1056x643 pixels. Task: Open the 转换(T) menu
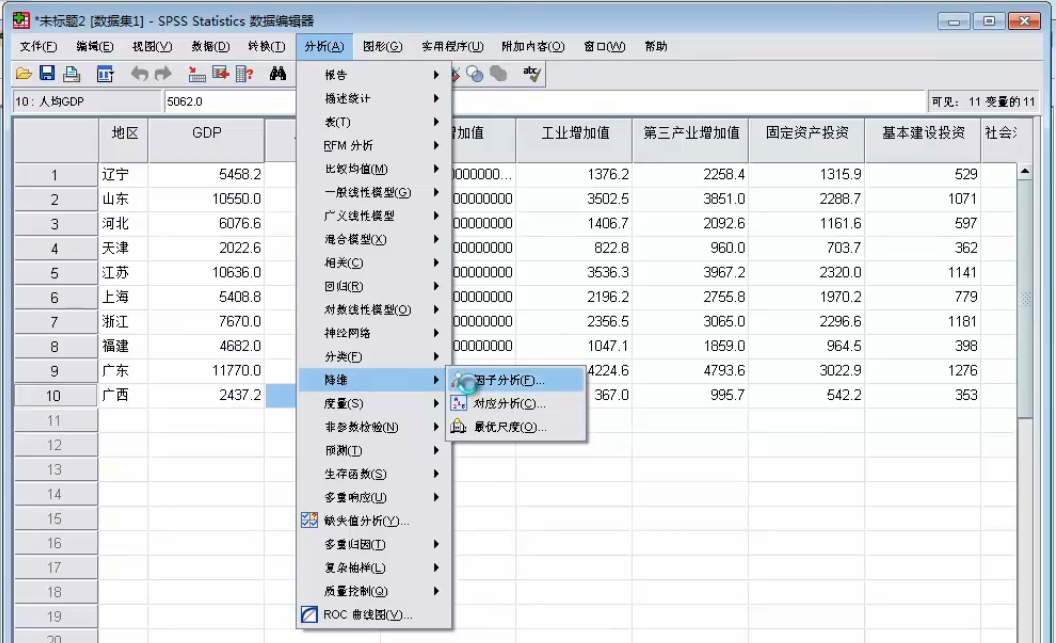(267, 46)
